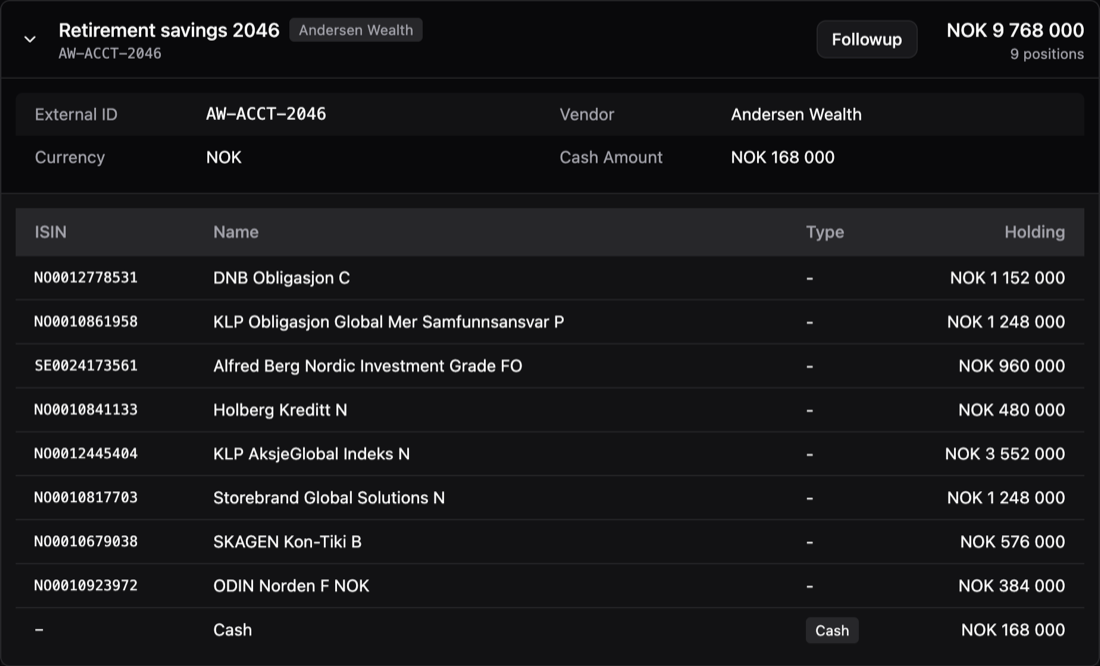Click the ISIN column header
Screen dimensions: 1100x666
point(51,232)
